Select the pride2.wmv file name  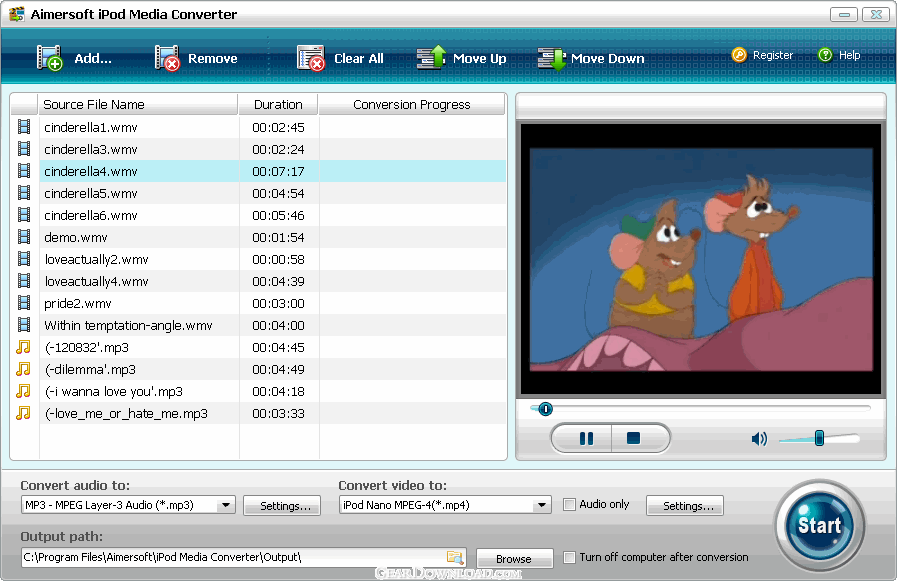click(x=78, y=304)
